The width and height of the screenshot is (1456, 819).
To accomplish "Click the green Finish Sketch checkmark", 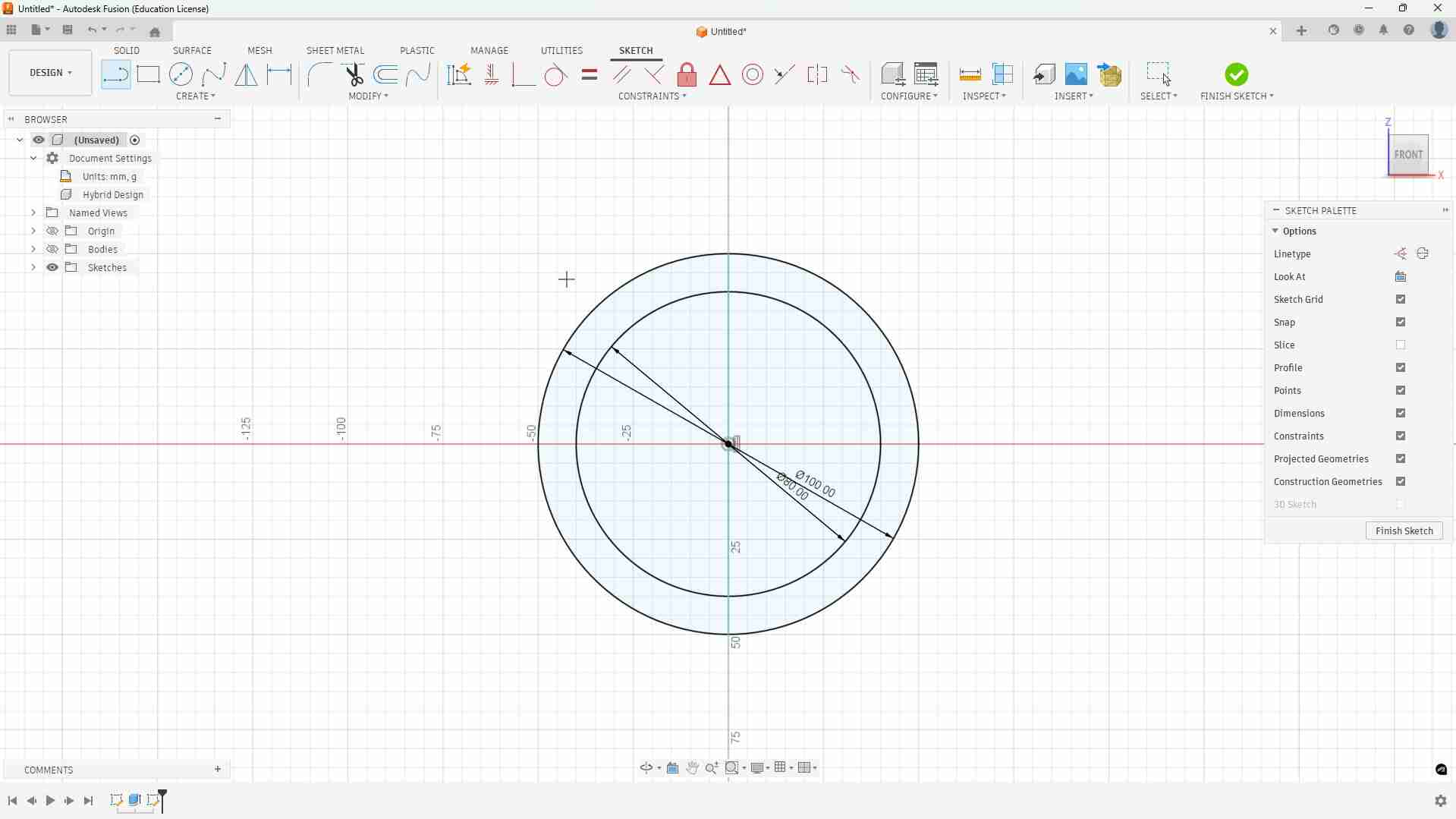I will pos(1236,74).
